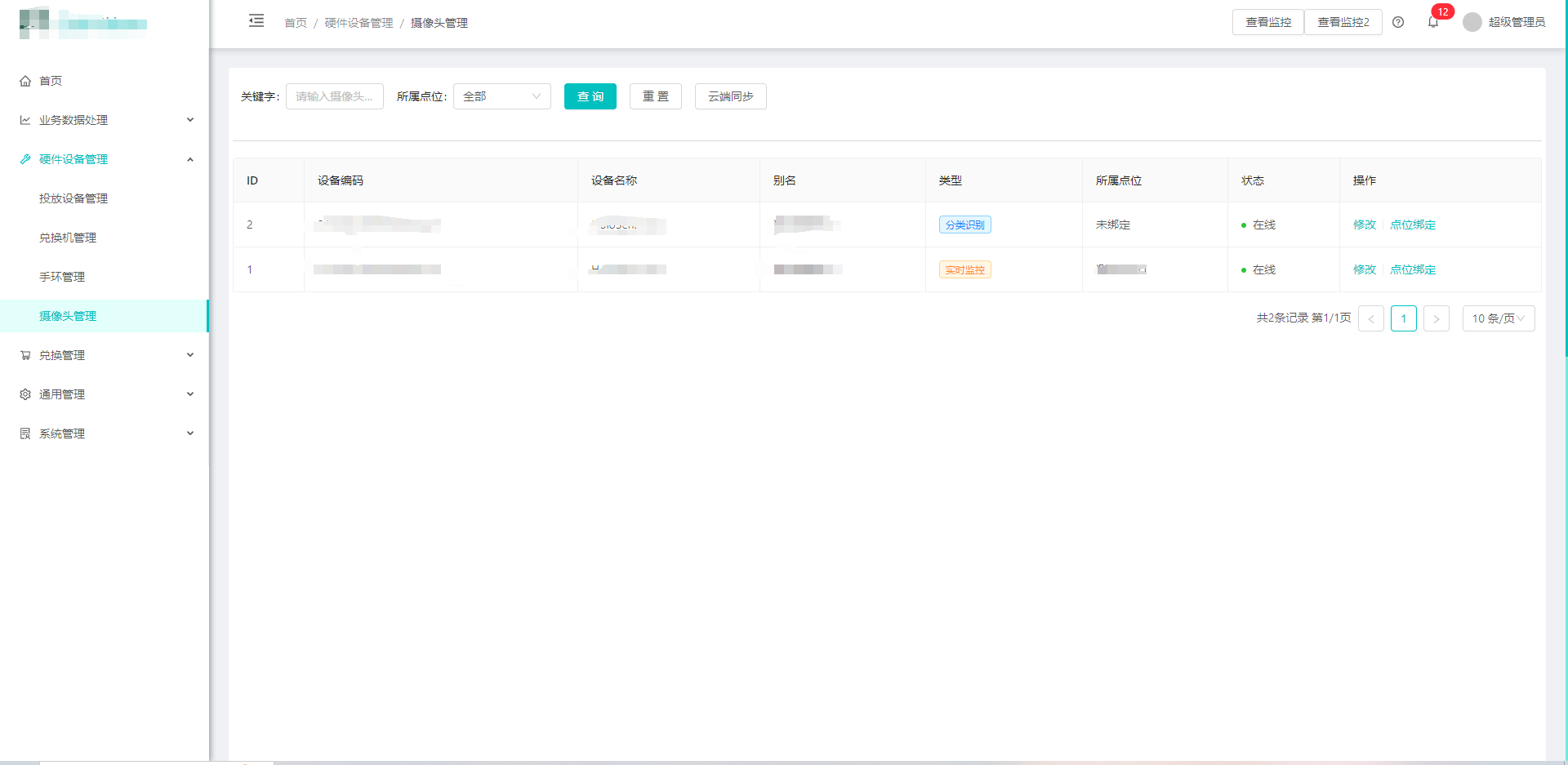Click 修改 for the row with ID 1
1568x765 pixels.
[1365, 269]
